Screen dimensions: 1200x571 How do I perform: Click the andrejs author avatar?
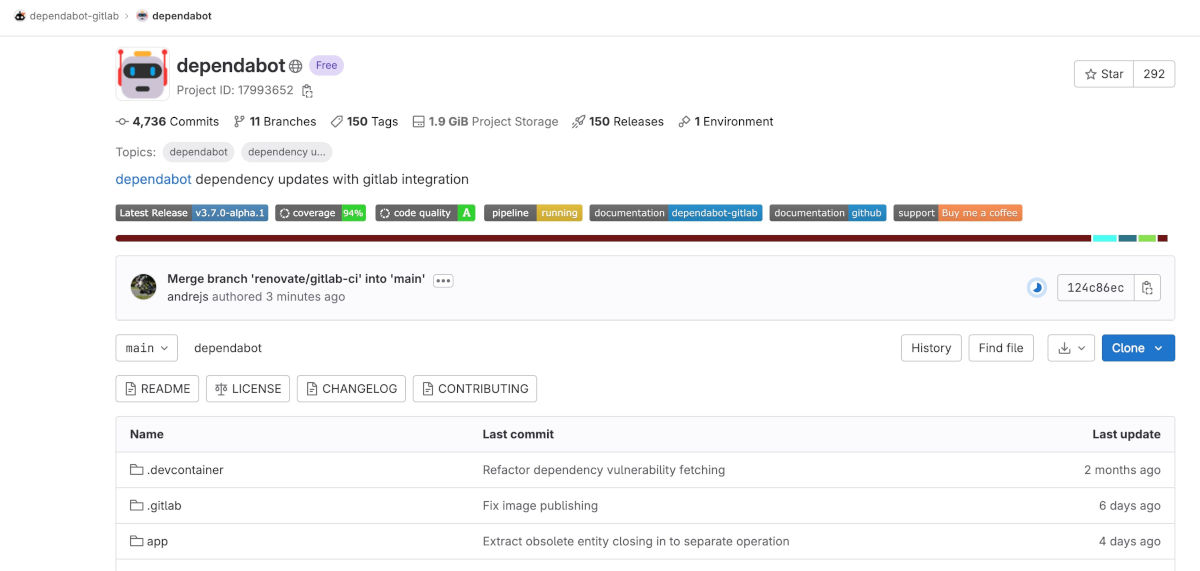[x=143, y=287]
